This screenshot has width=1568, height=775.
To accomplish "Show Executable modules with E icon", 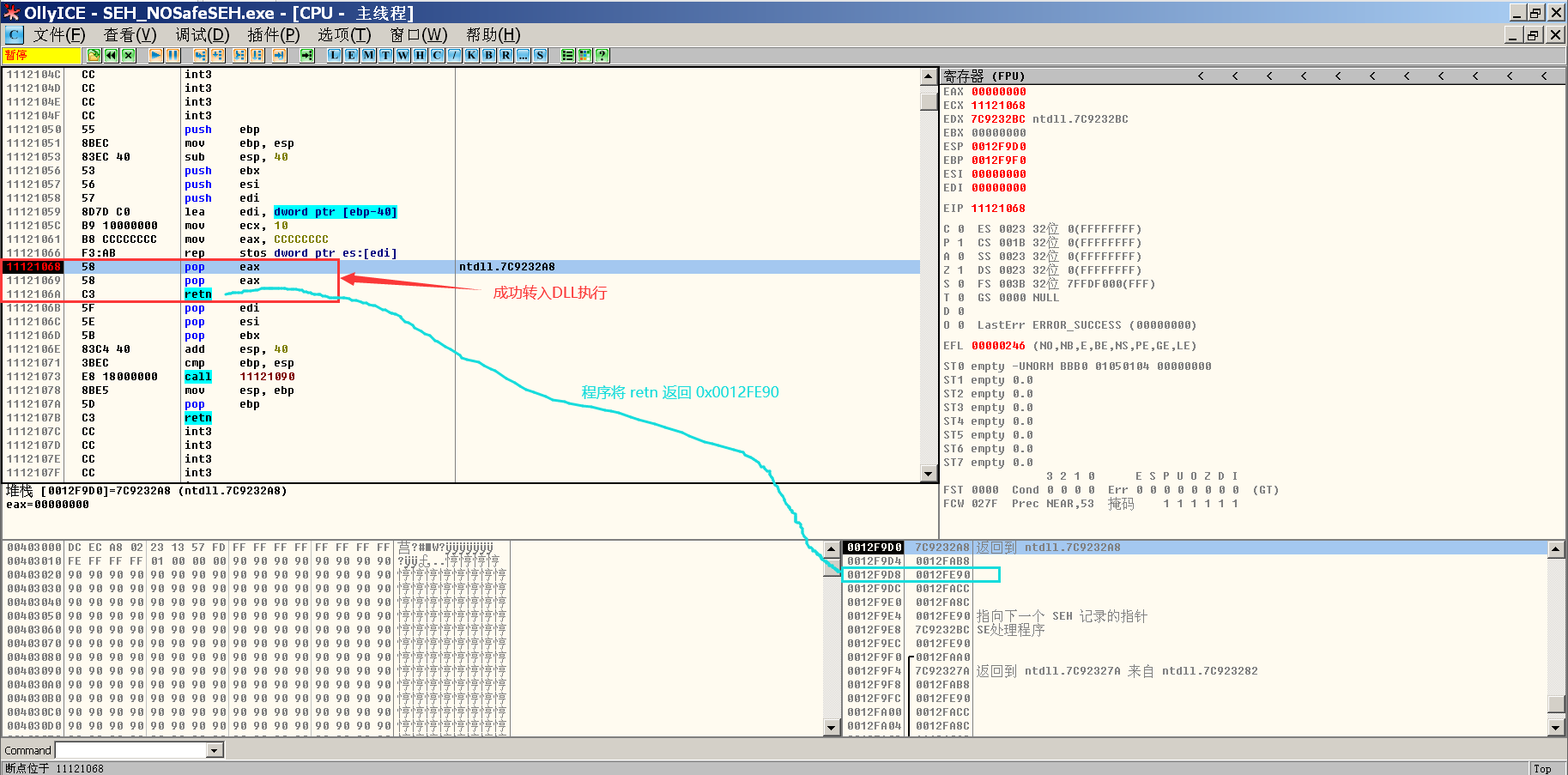I will [x=351, y=55].
